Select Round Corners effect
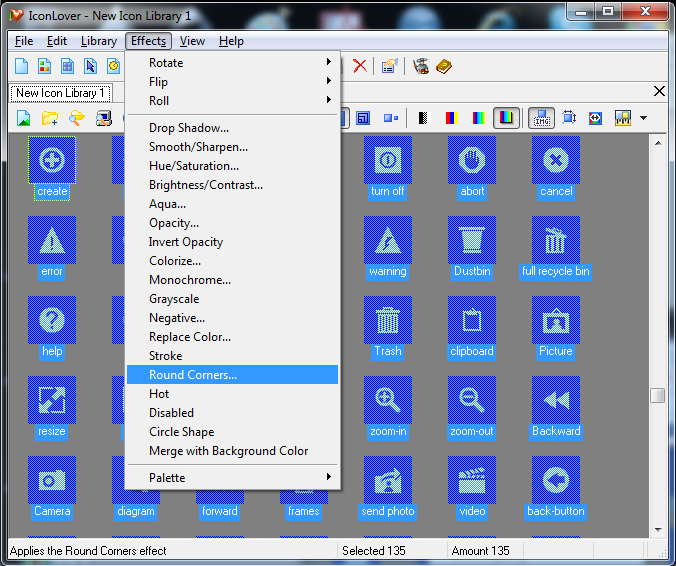 232,375
